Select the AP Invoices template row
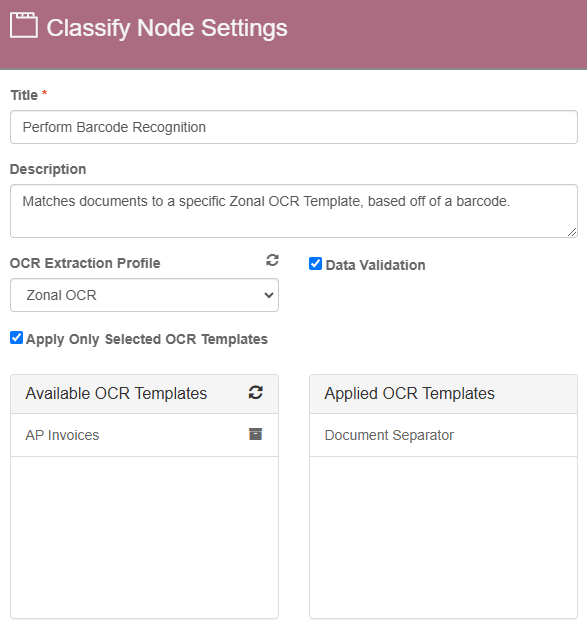587x628 pixels. click(x=144, y=435)
